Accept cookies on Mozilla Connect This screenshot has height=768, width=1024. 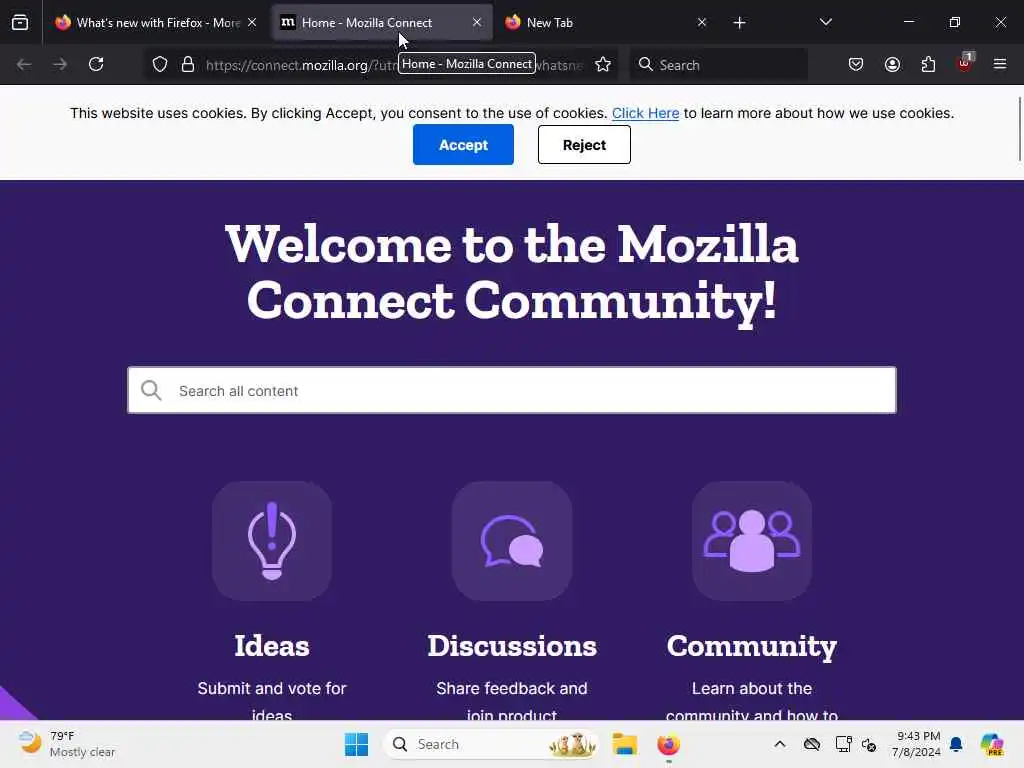463,145
